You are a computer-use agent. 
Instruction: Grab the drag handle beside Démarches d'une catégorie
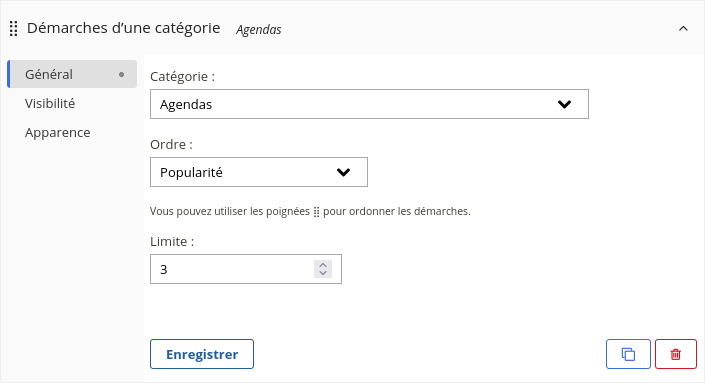point(13,29)
